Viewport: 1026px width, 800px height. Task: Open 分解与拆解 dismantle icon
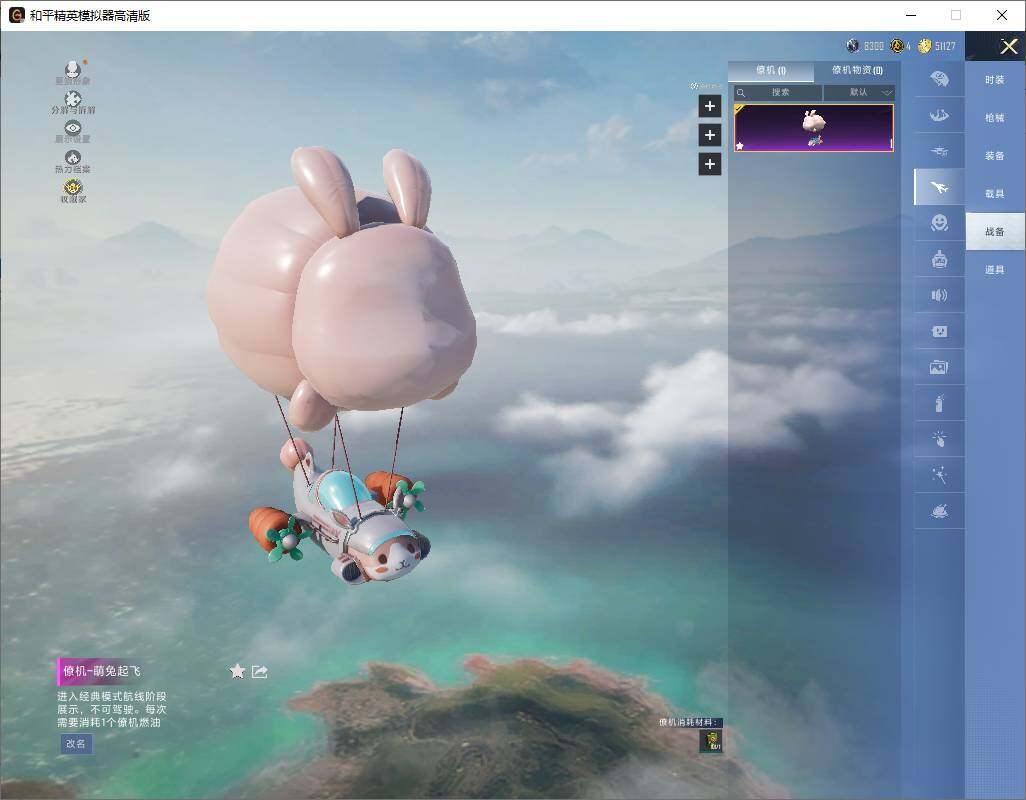pos(73,99)
